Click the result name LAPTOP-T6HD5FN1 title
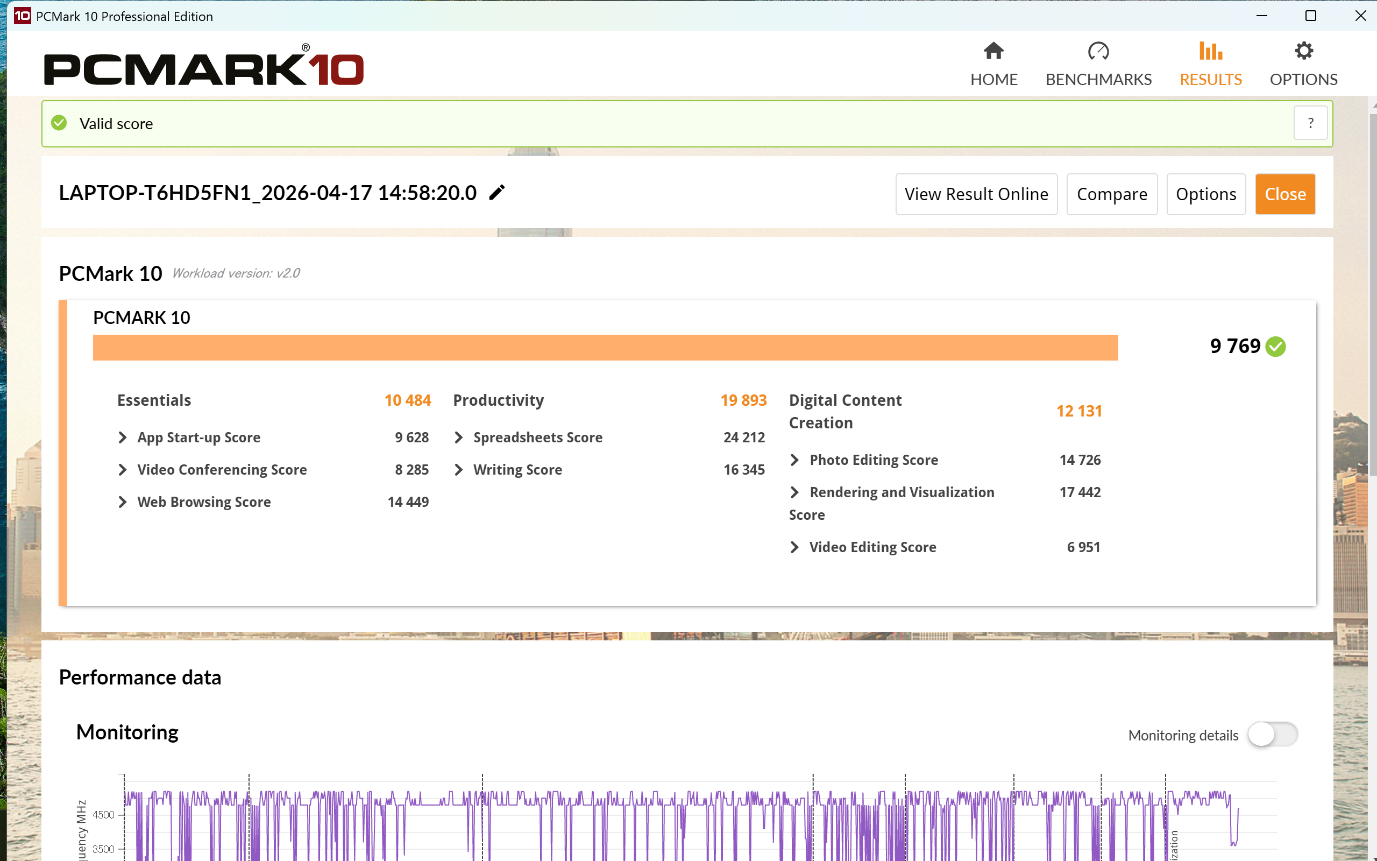1377x861 pixels. tap(268, 193)
